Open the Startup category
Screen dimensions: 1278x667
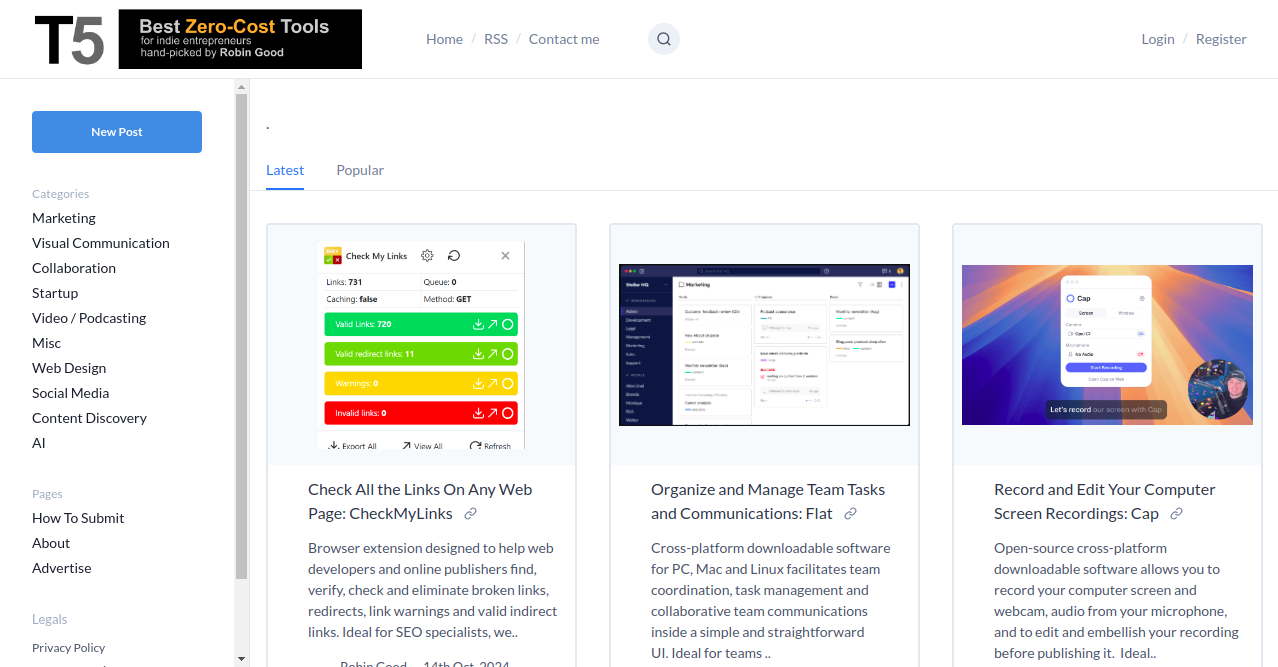(55, 293)
